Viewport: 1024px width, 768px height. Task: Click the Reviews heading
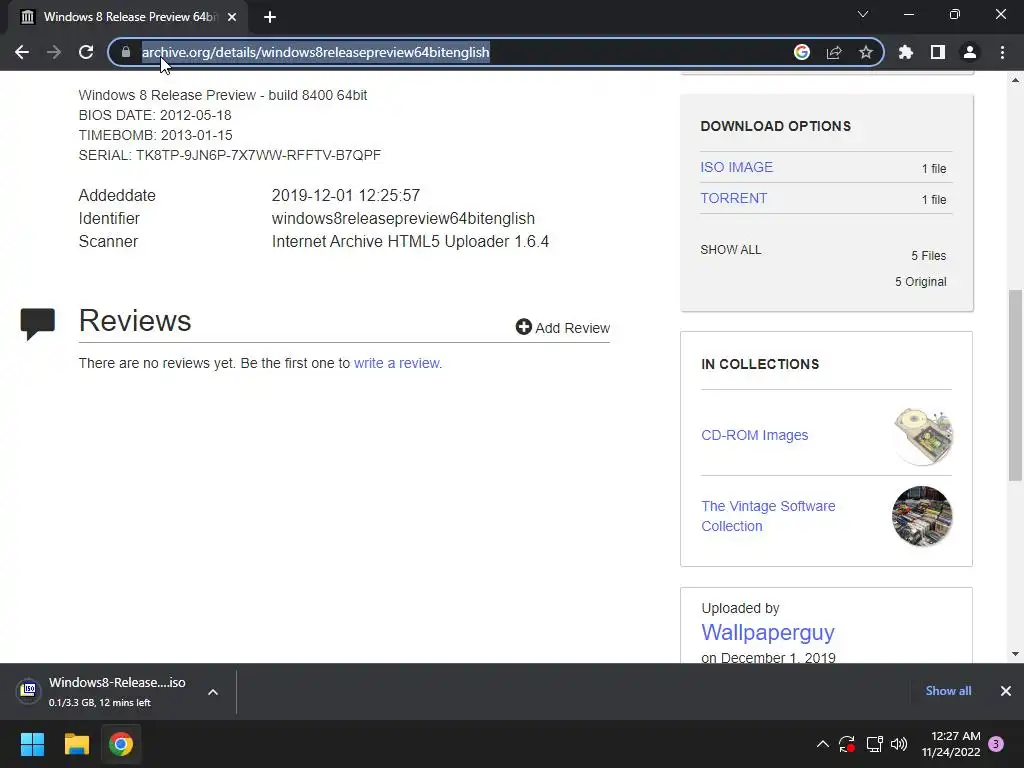pyautogui.click(x=135, y=321)
